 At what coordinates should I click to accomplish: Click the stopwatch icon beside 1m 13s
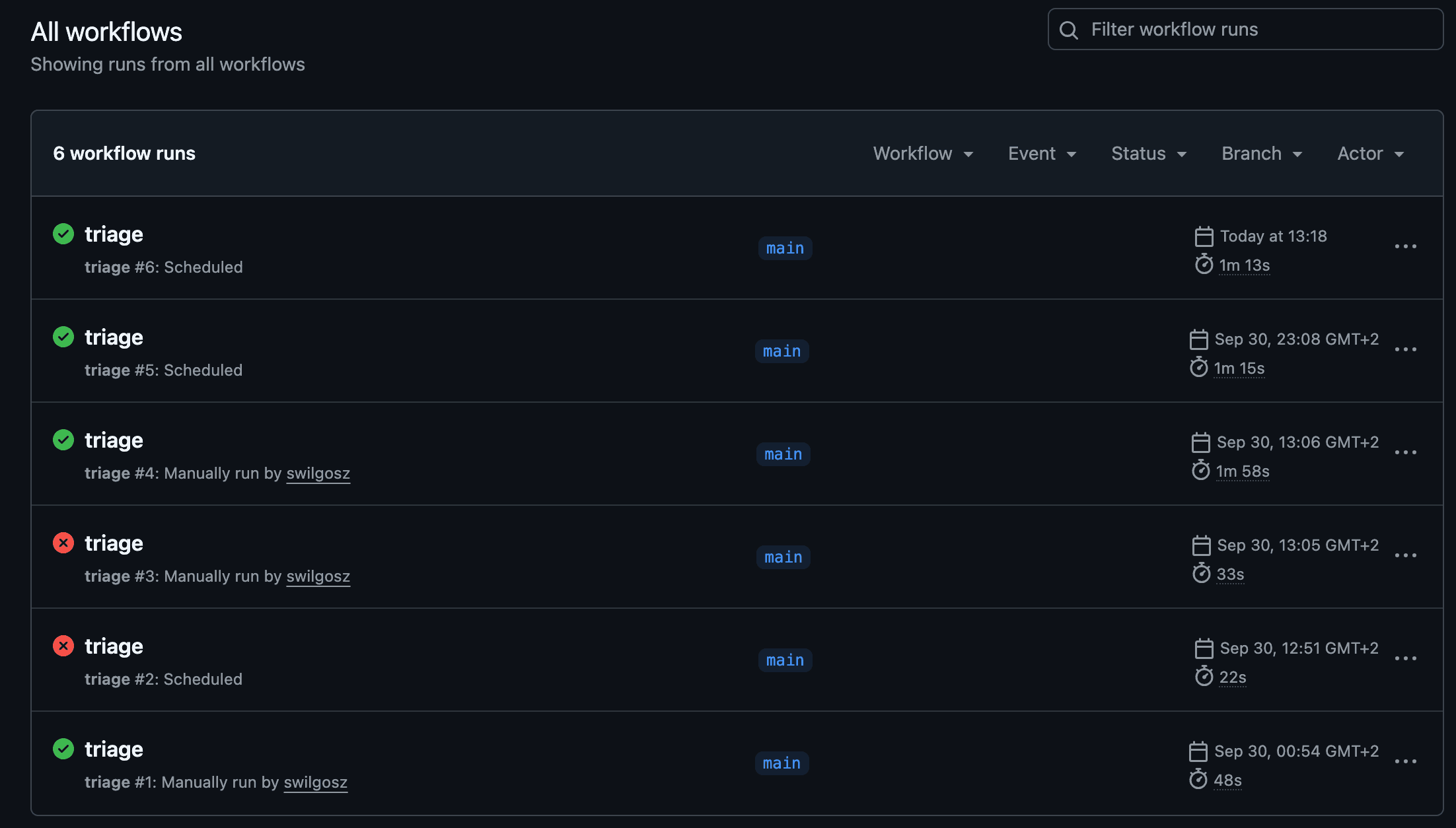pyautogui.click(x=1204, y=264)
